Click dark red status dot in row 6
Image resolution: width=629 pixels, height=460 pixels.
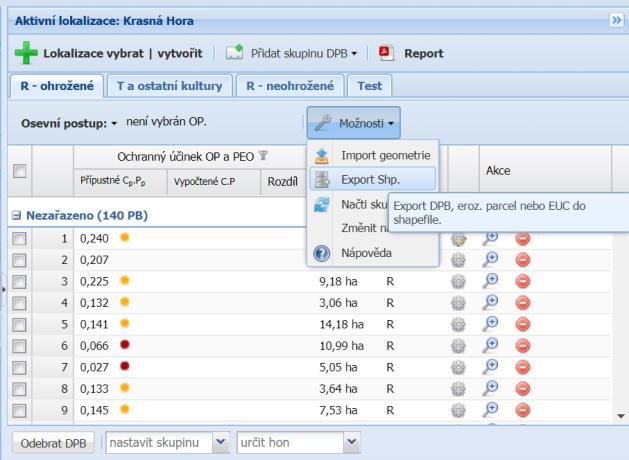click(125, 344)
